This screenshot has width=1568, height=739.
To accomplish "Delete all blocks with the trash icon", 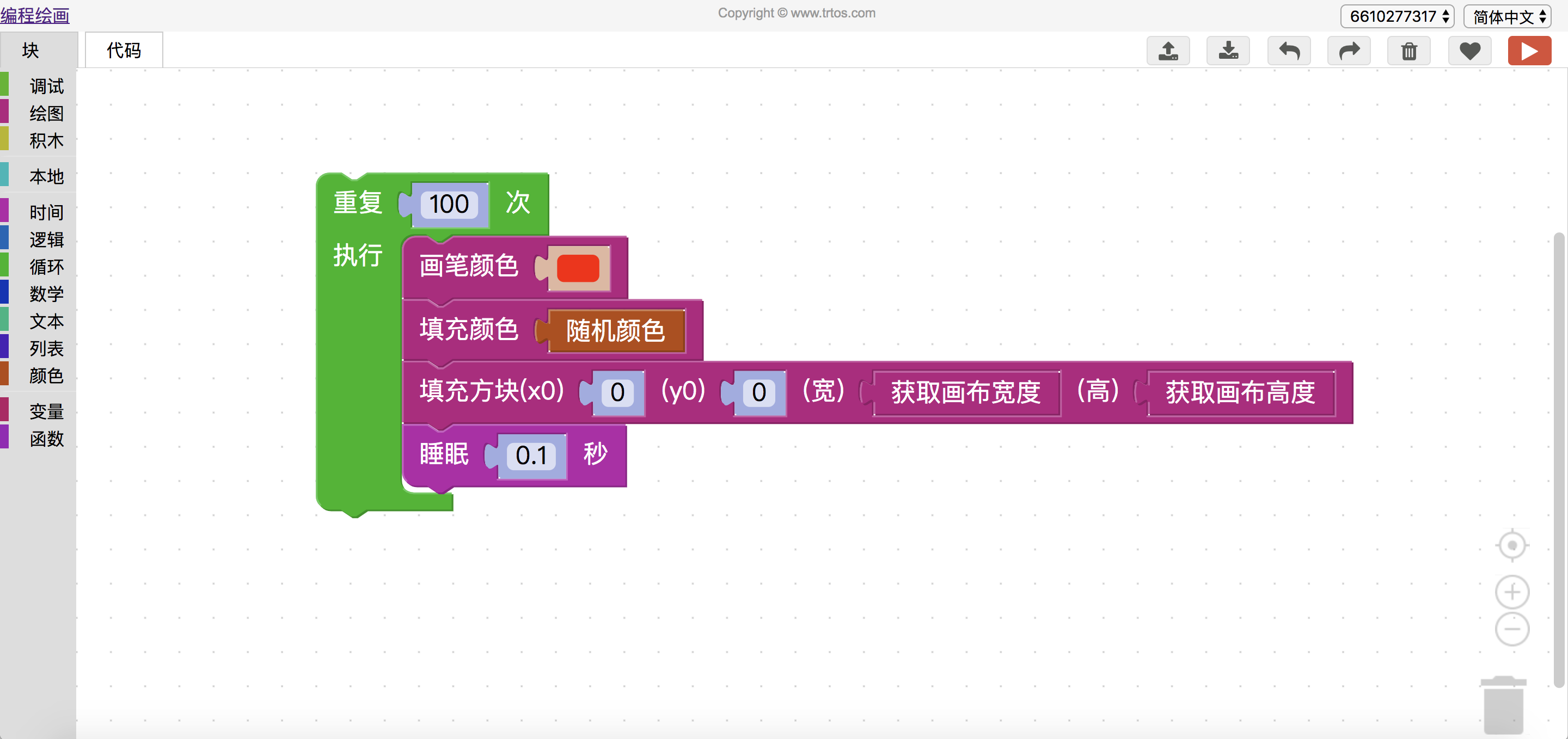I will click(1409, 51).
